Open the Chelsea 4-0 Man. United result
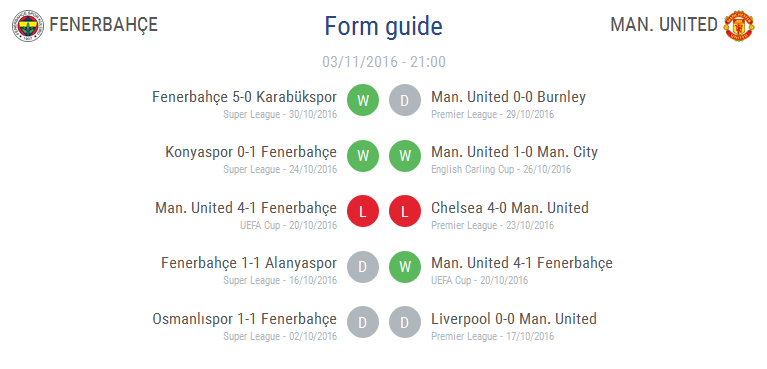This screenshot has width=767, height=369. (510, 208)
